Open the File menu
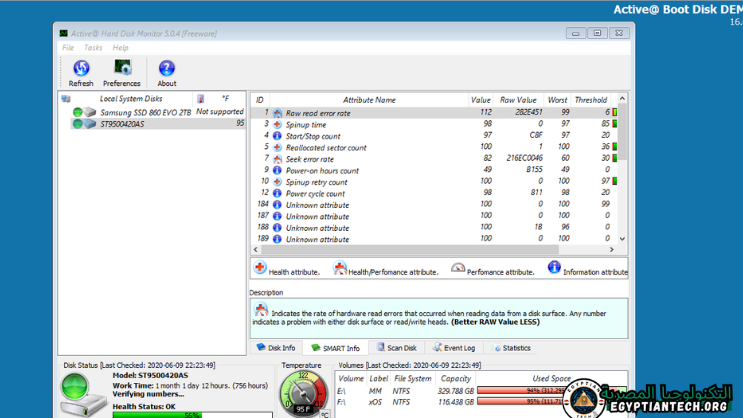Image resolution: width=743 pixels, height=418 pixels. coord(68,47)
